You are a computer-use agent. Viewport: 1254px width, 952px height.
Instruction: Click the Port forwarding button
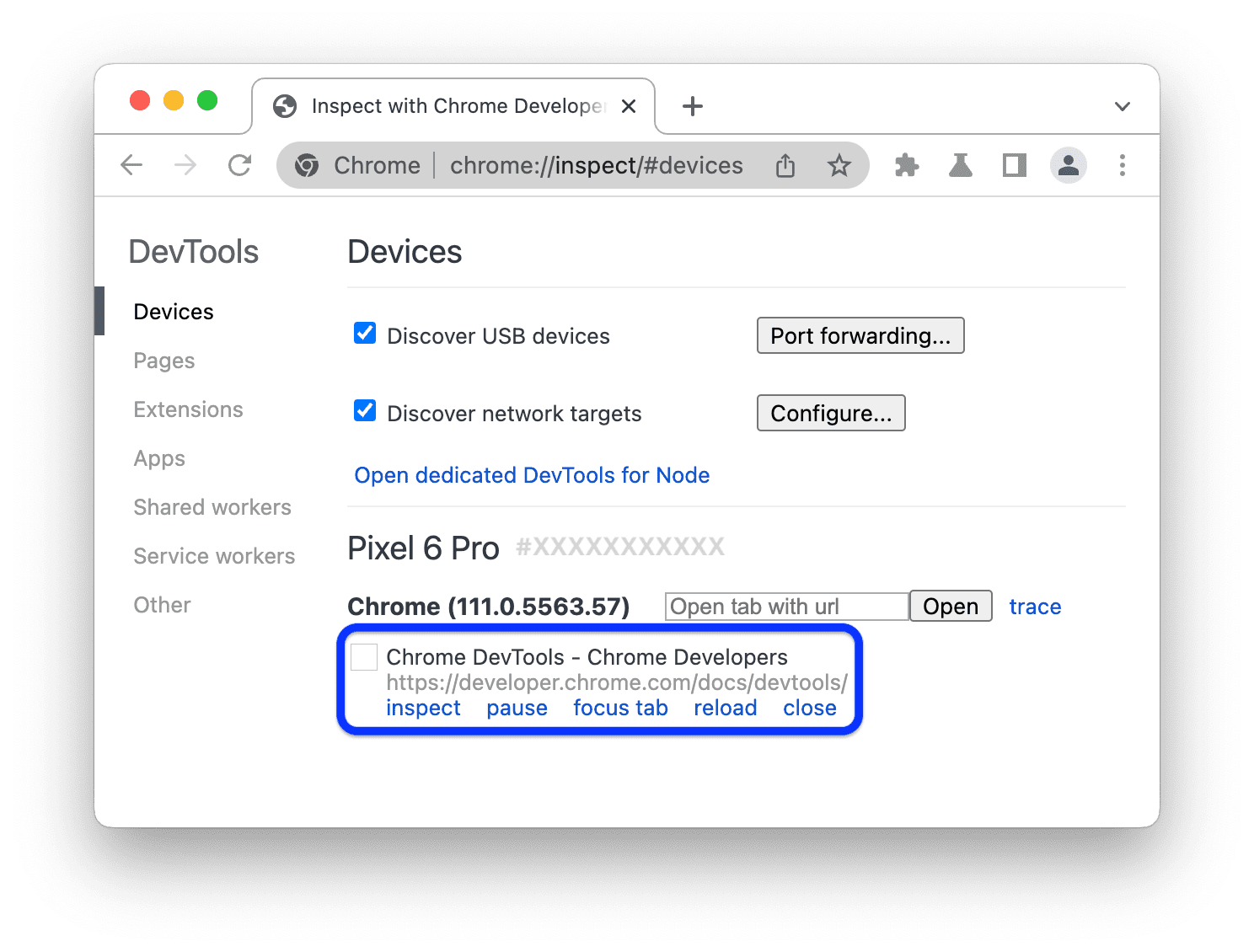(860, 335)
